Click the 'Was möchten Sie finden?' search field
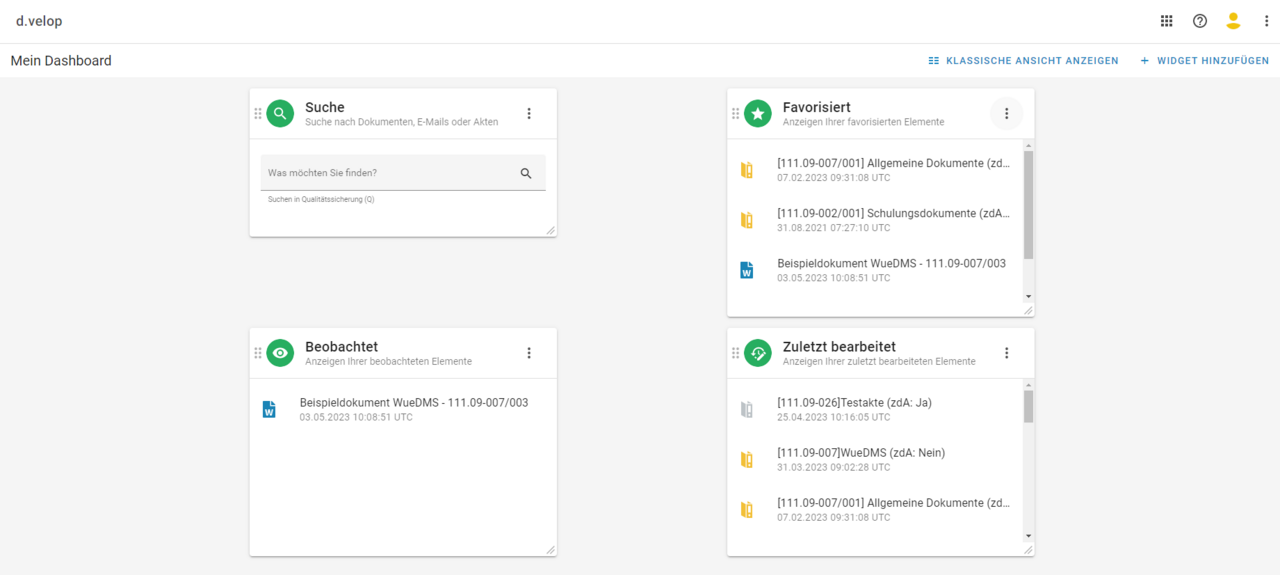 point(388,173)
